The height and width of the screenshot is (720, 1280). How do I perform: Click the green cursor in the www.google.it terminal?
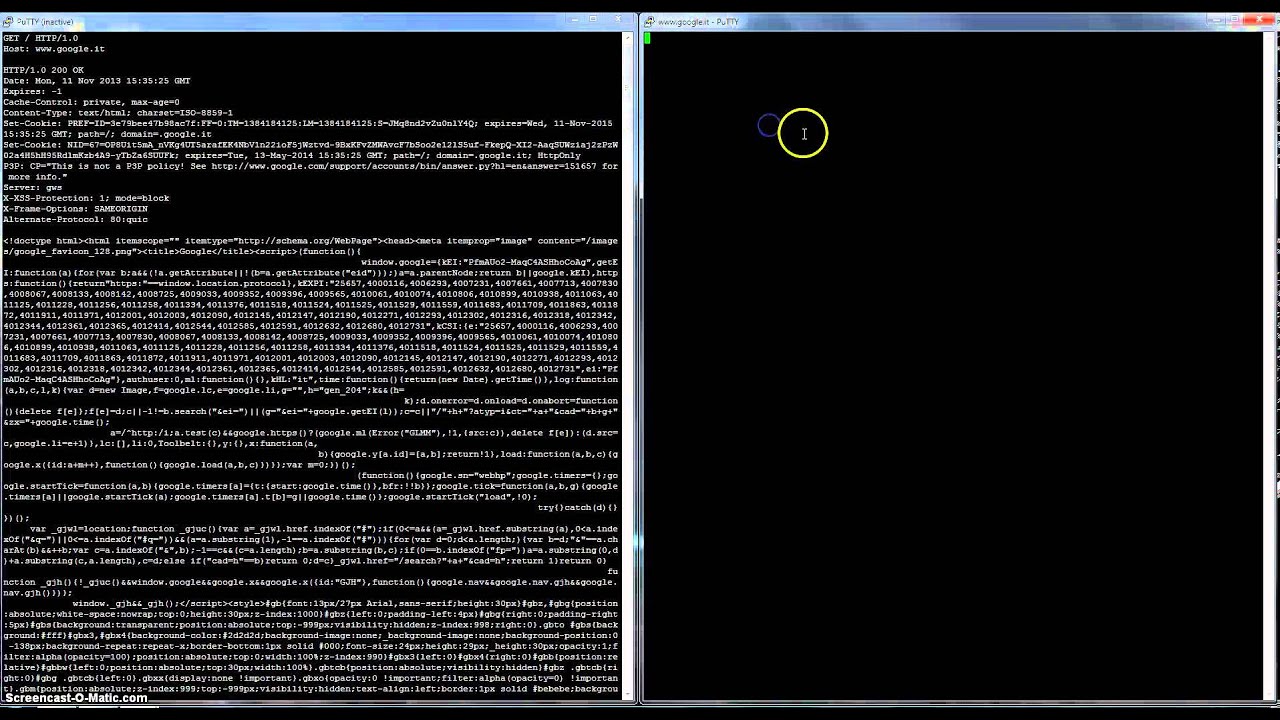[x=647, y=39]
